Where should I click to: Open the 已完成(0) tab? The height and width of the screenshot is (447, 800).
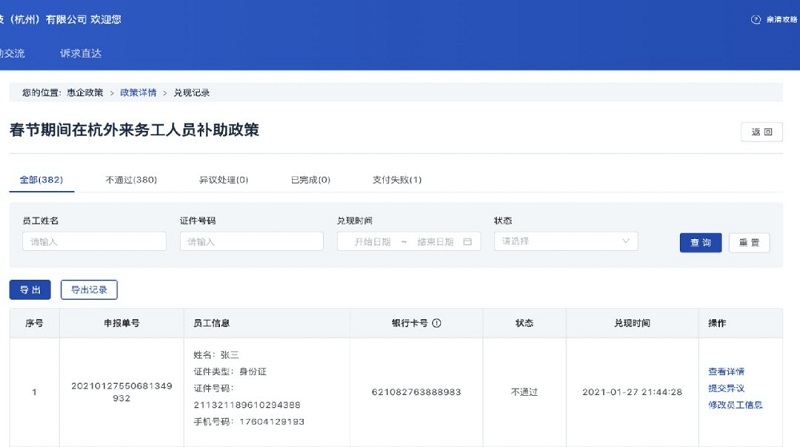click(310, 180)
